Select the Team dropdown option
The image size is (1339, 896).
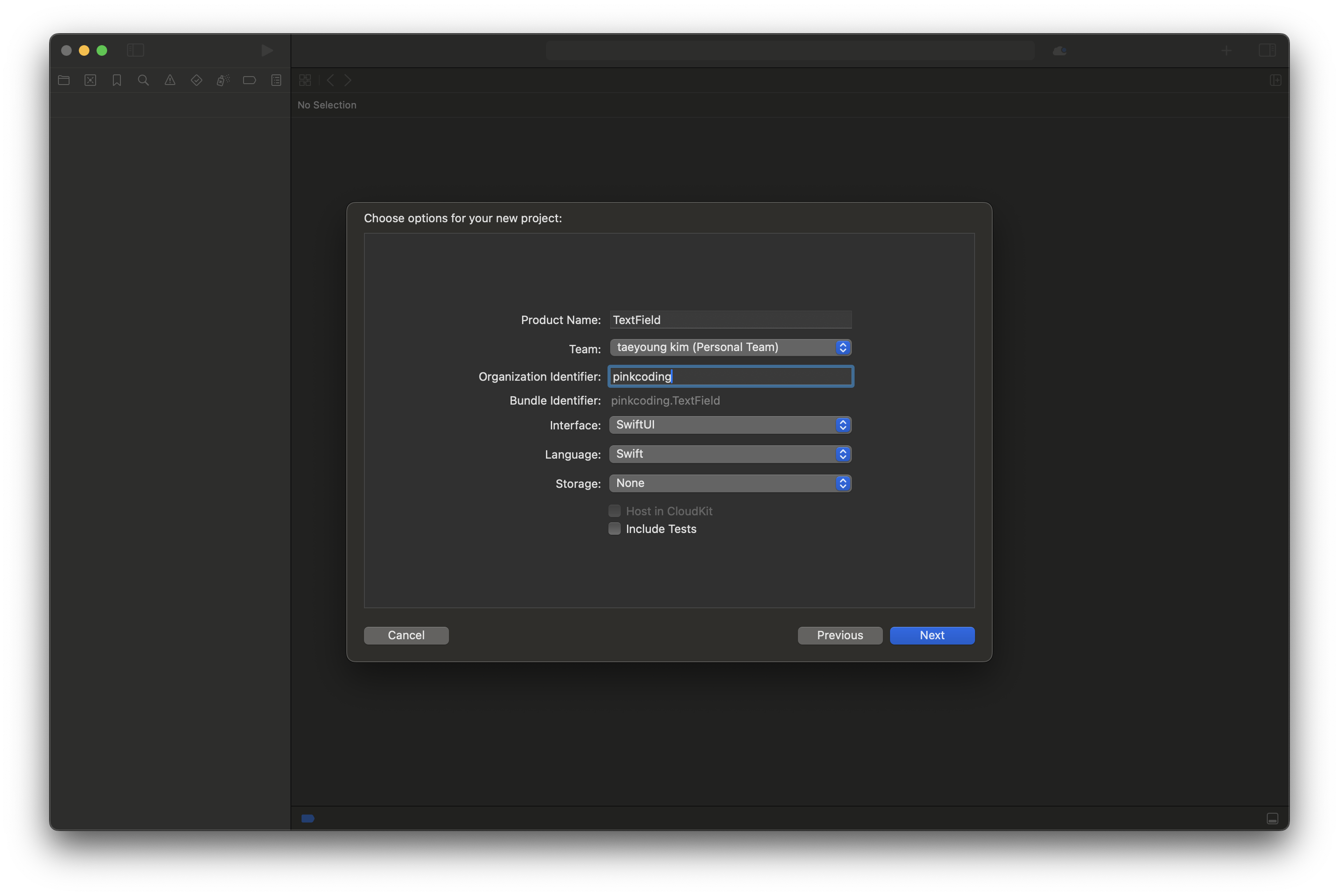pyautogui.click(x=730, y=347)
